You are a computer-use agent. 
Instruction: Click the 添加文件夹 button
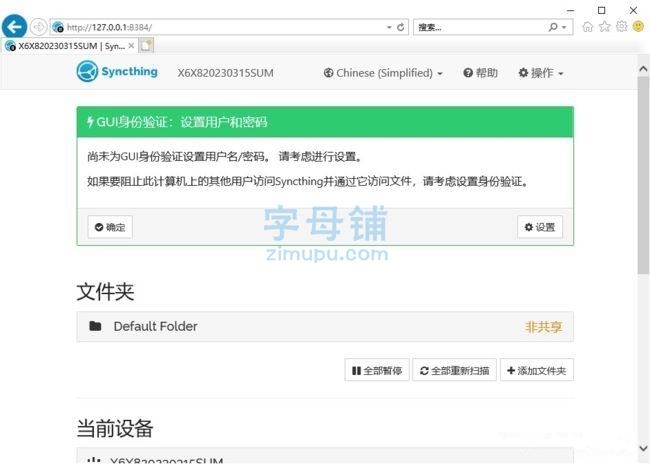[537, 370]
